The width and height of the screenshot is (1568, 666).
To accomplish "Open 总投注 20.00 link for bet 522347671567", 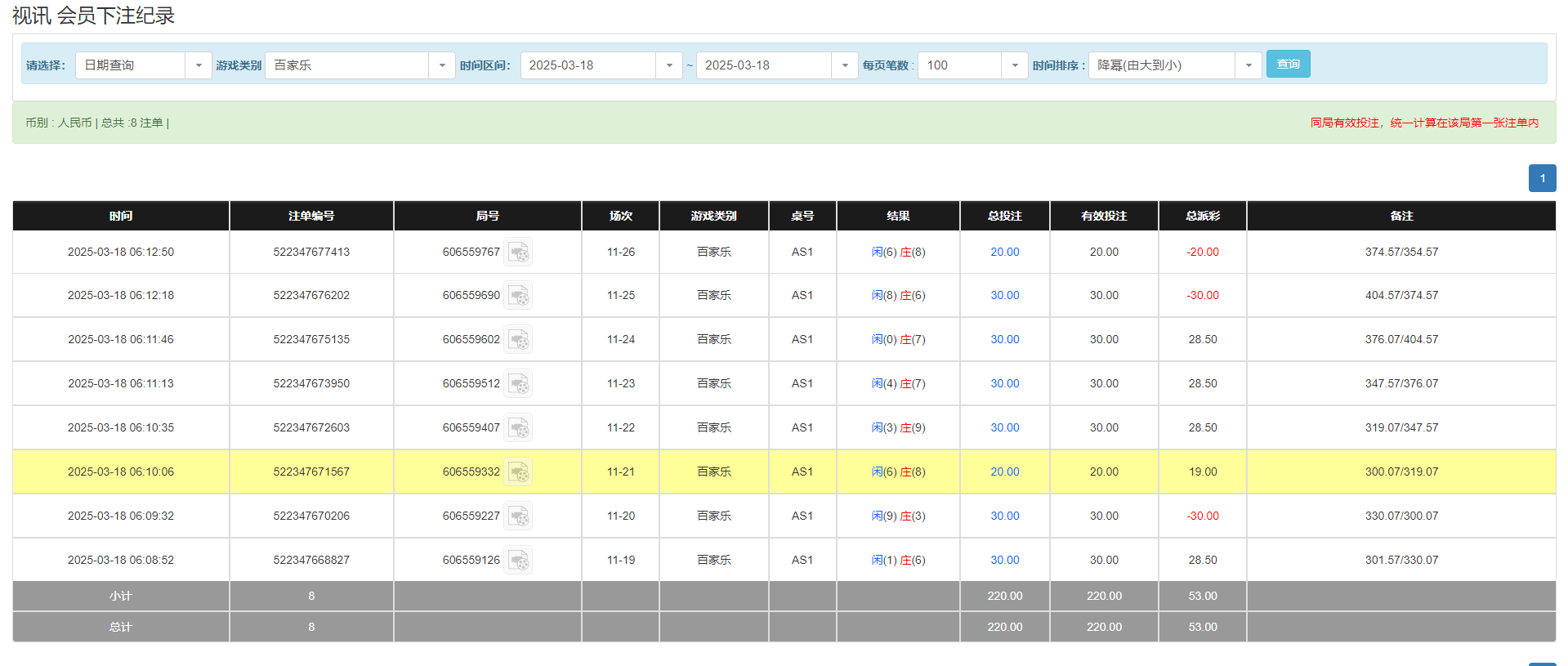I will pyautogui.click(x=1005, y=472).
